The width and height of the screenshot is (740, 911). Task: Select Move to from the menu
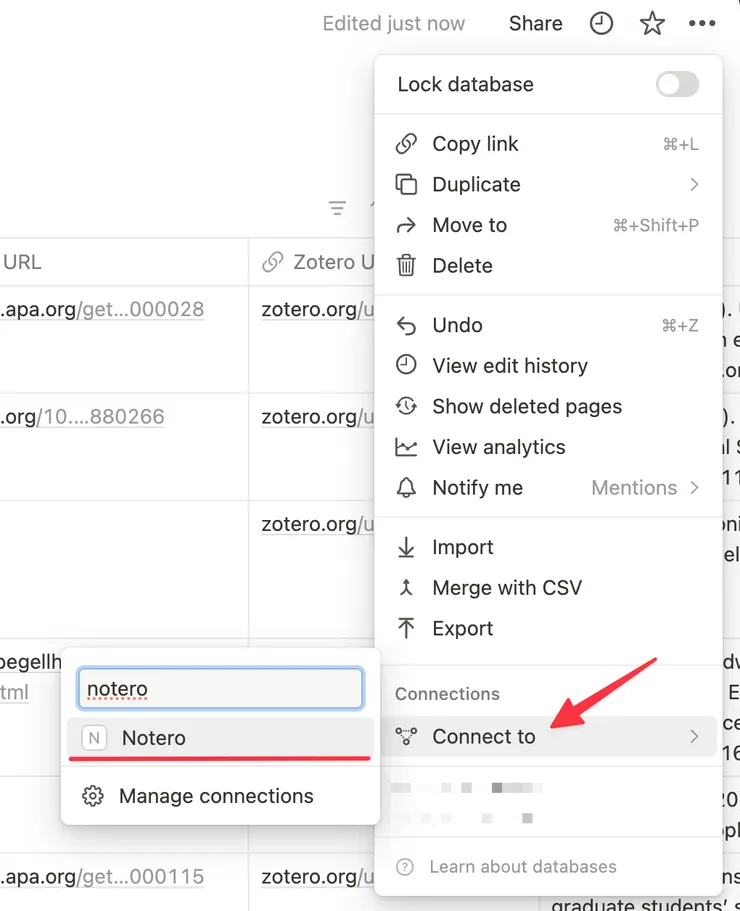pyautogui.click(x=470, y=225)
